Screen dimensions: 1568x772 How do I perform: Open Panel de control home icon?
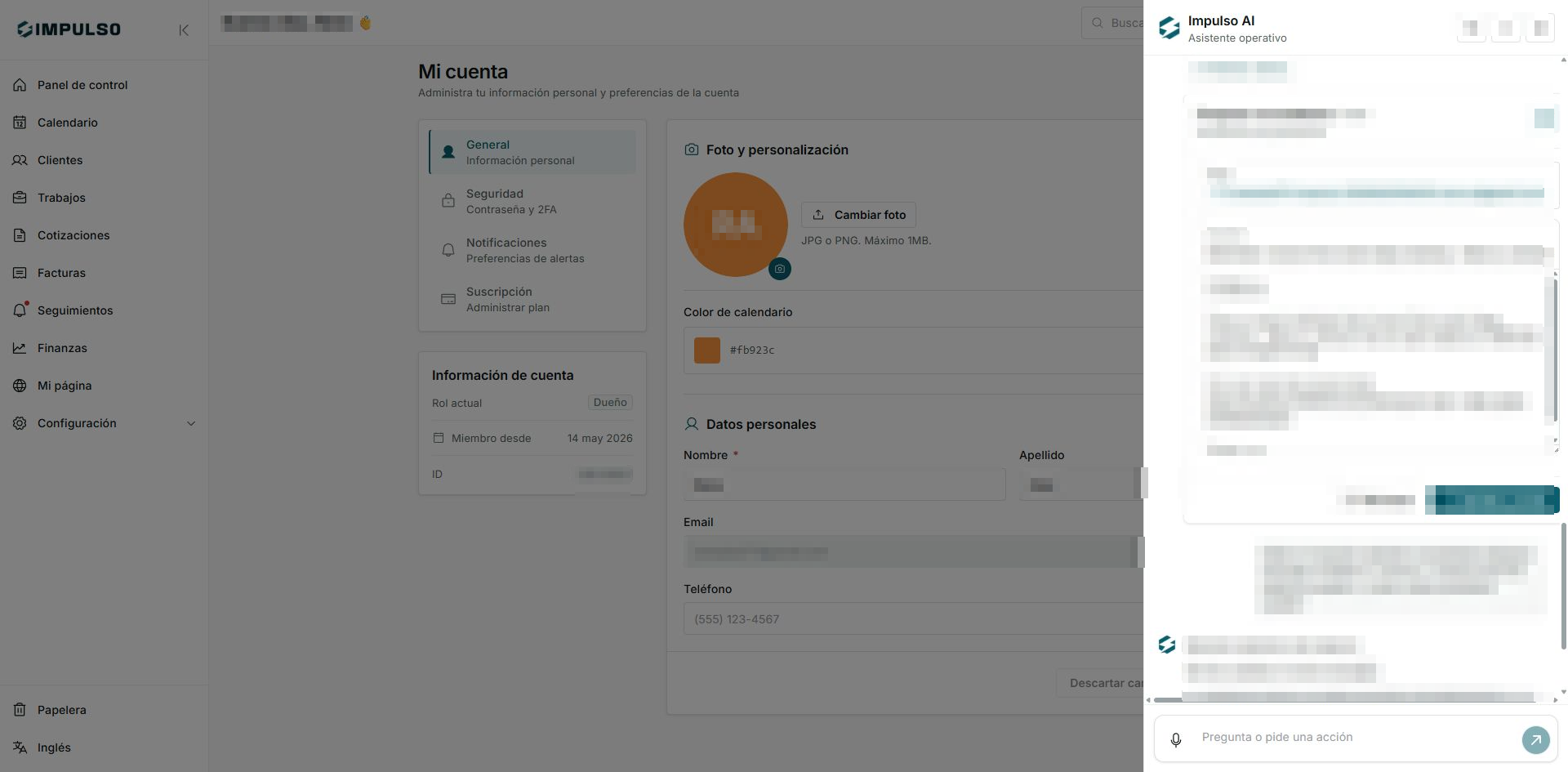click(20, 85)
